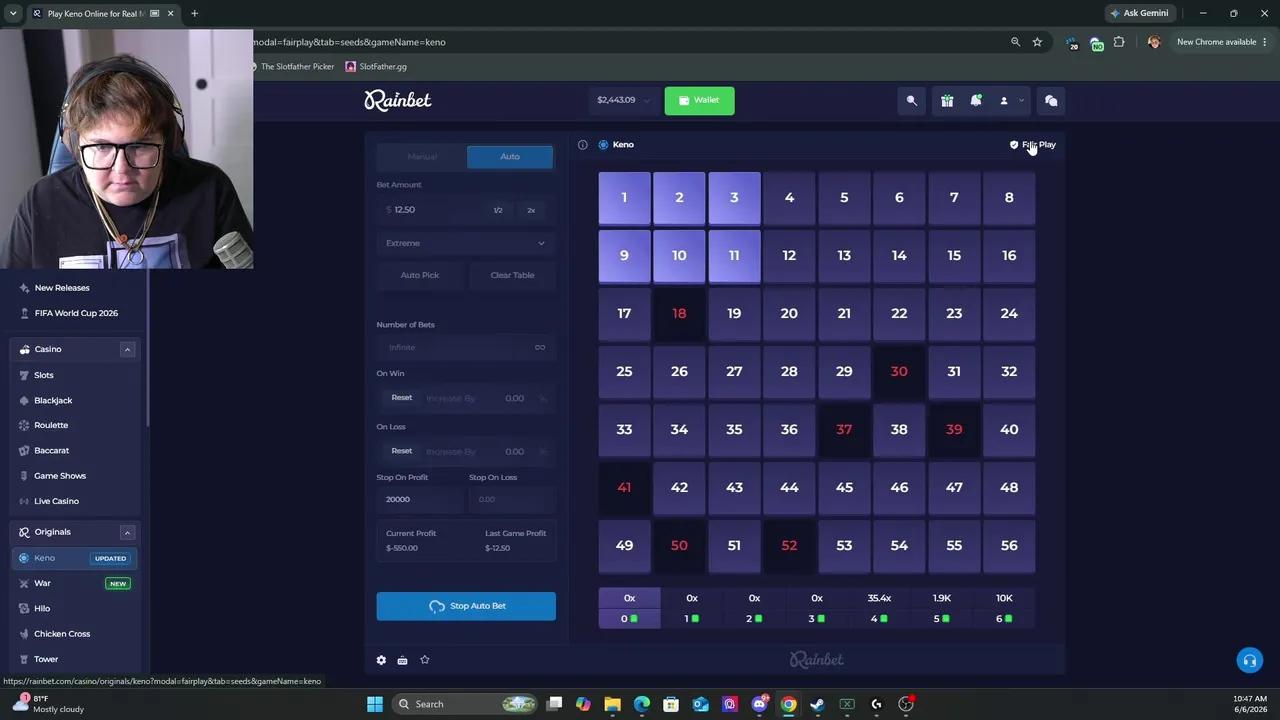Open the user profile icon
1280x720 pixels.
[x=1004, y=100]
